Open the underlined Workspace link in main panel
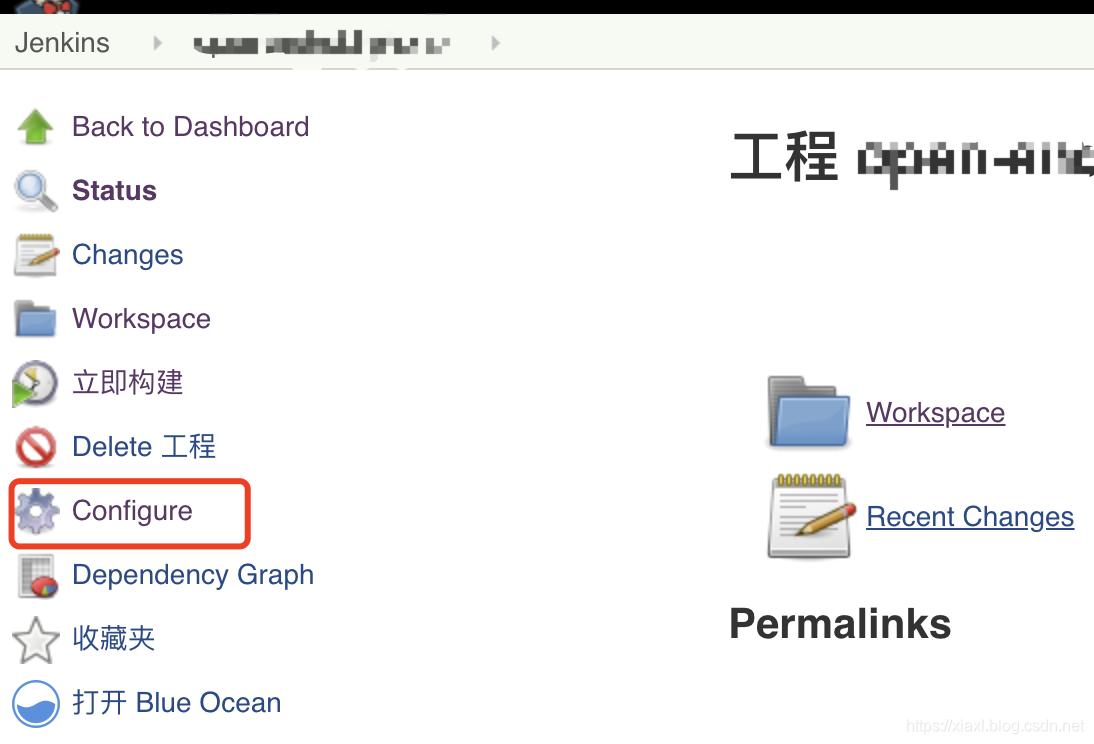This screenshot has width=1094, height=744. pyautogui.click(x=936, y=412)
